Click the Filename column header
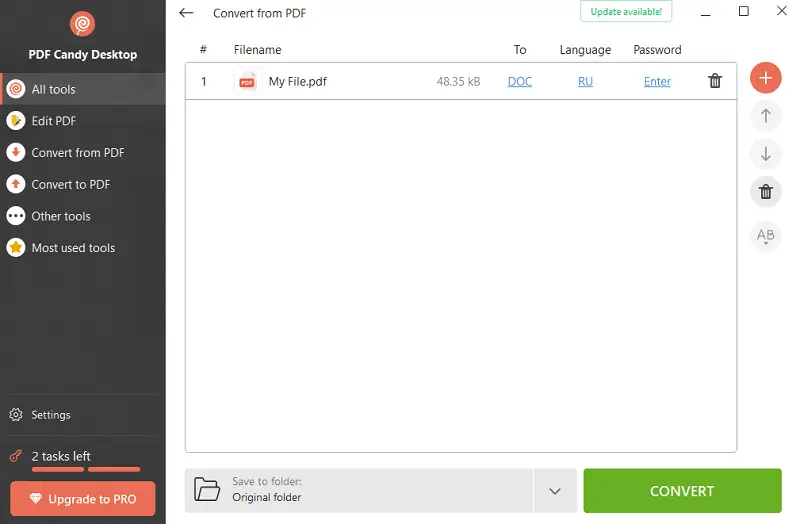 pos(258,49)
